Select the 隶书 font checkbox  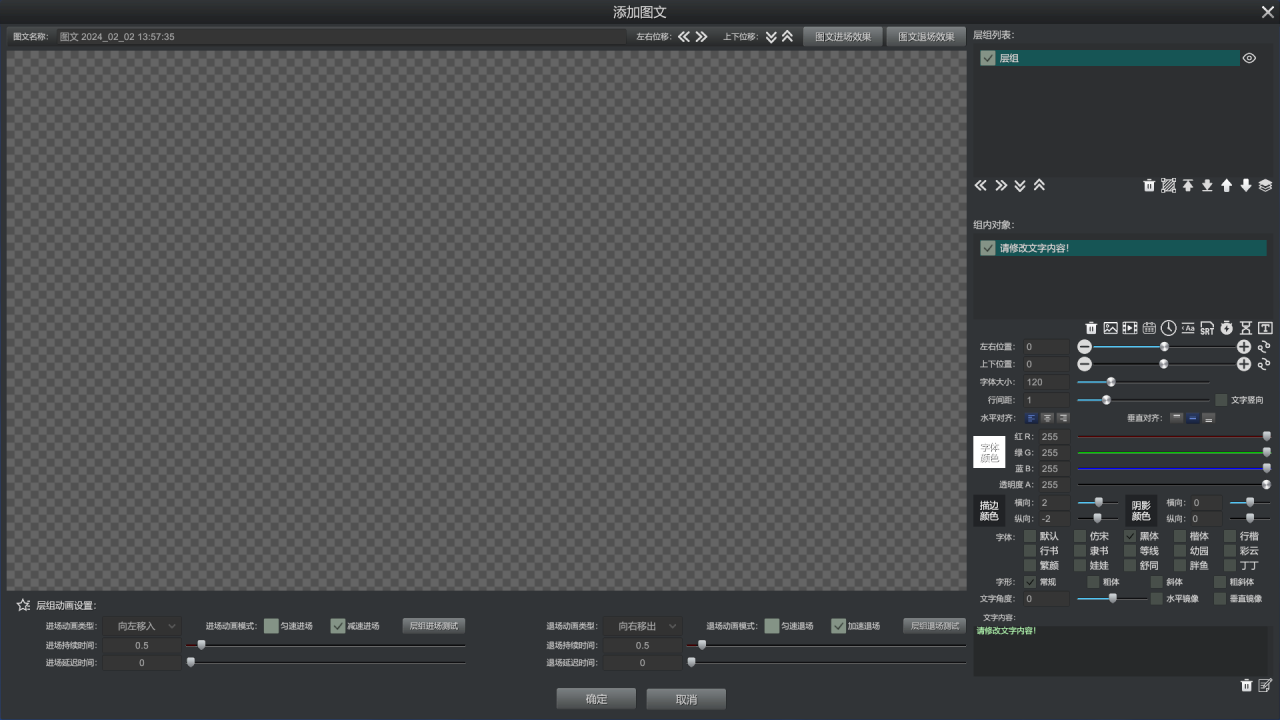[x=1080, y=551]
